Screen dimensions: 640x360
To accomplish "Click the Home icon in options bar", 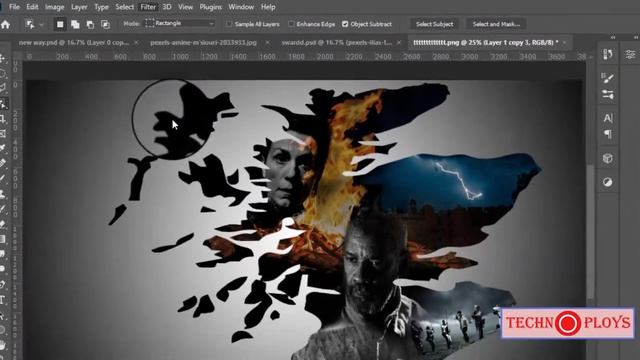I will (5, 24).
